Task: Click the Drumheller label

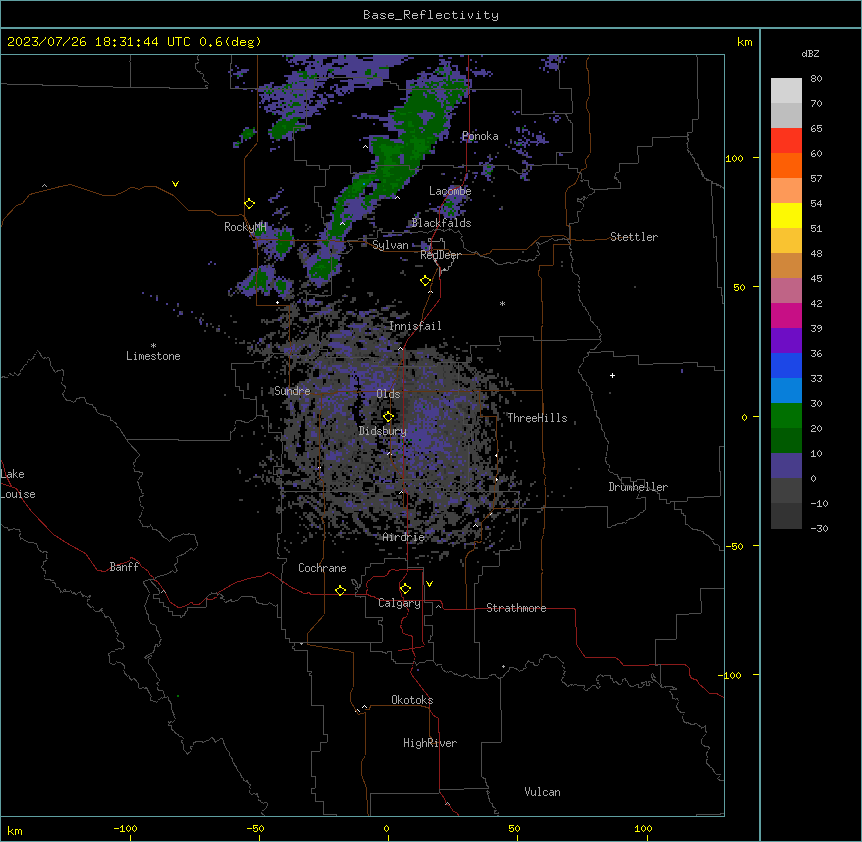Action: click(638, 487)
